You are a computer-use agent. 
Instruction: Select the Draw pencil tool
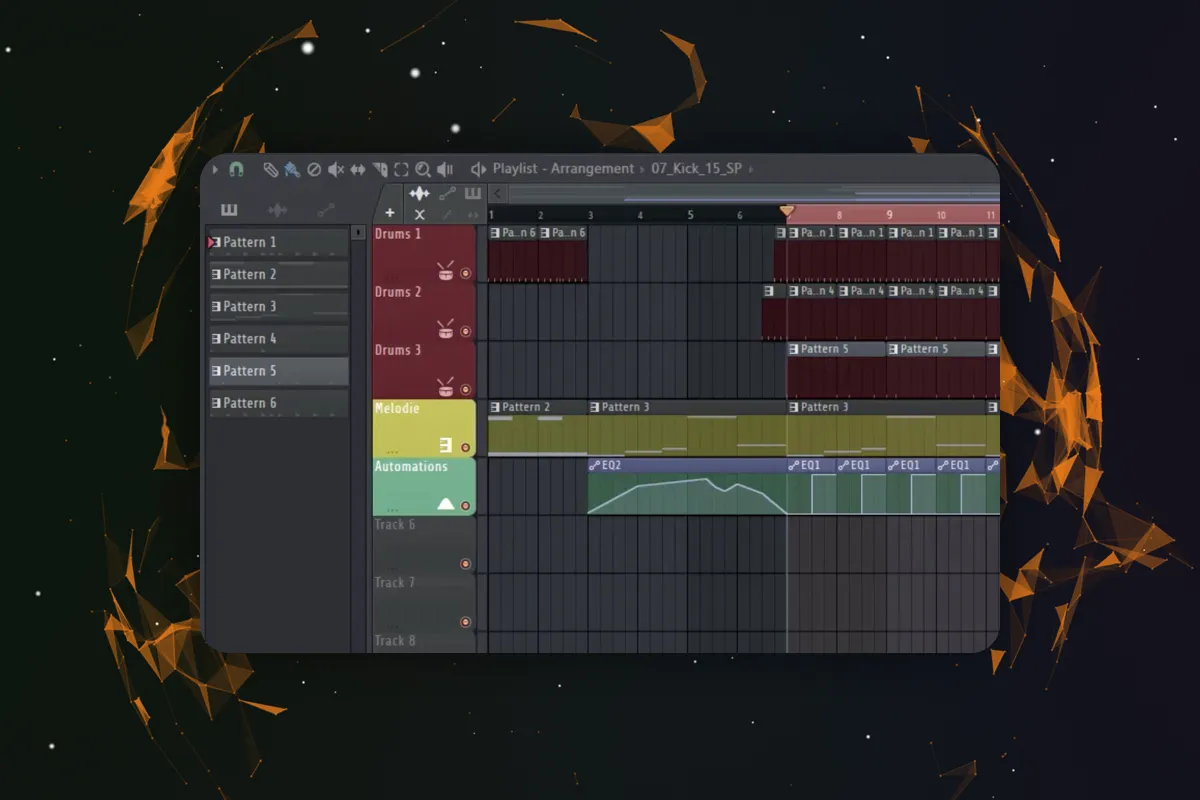[x=270, y=169]
